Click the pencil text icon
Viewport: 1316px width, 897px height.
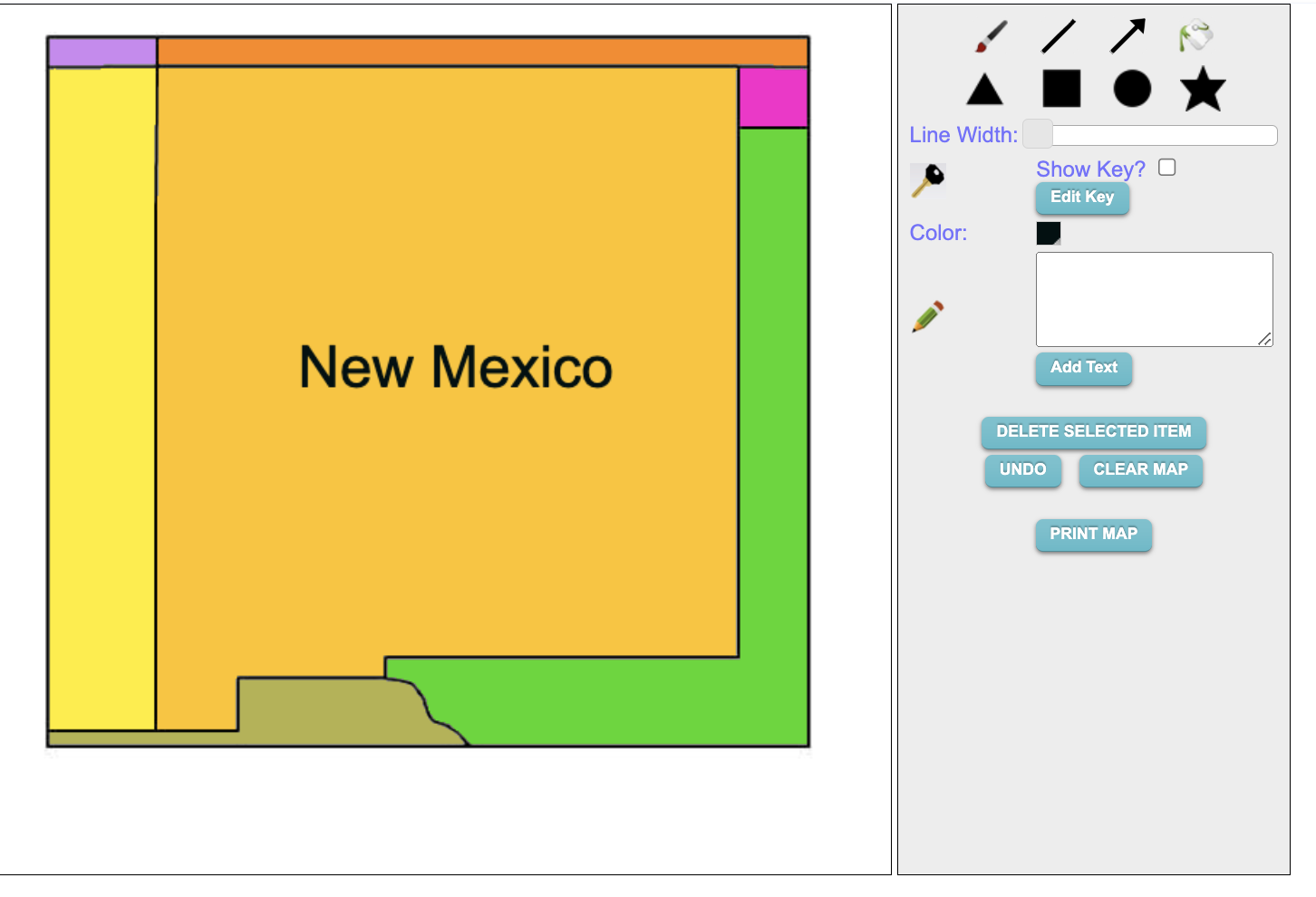point(928,316)
